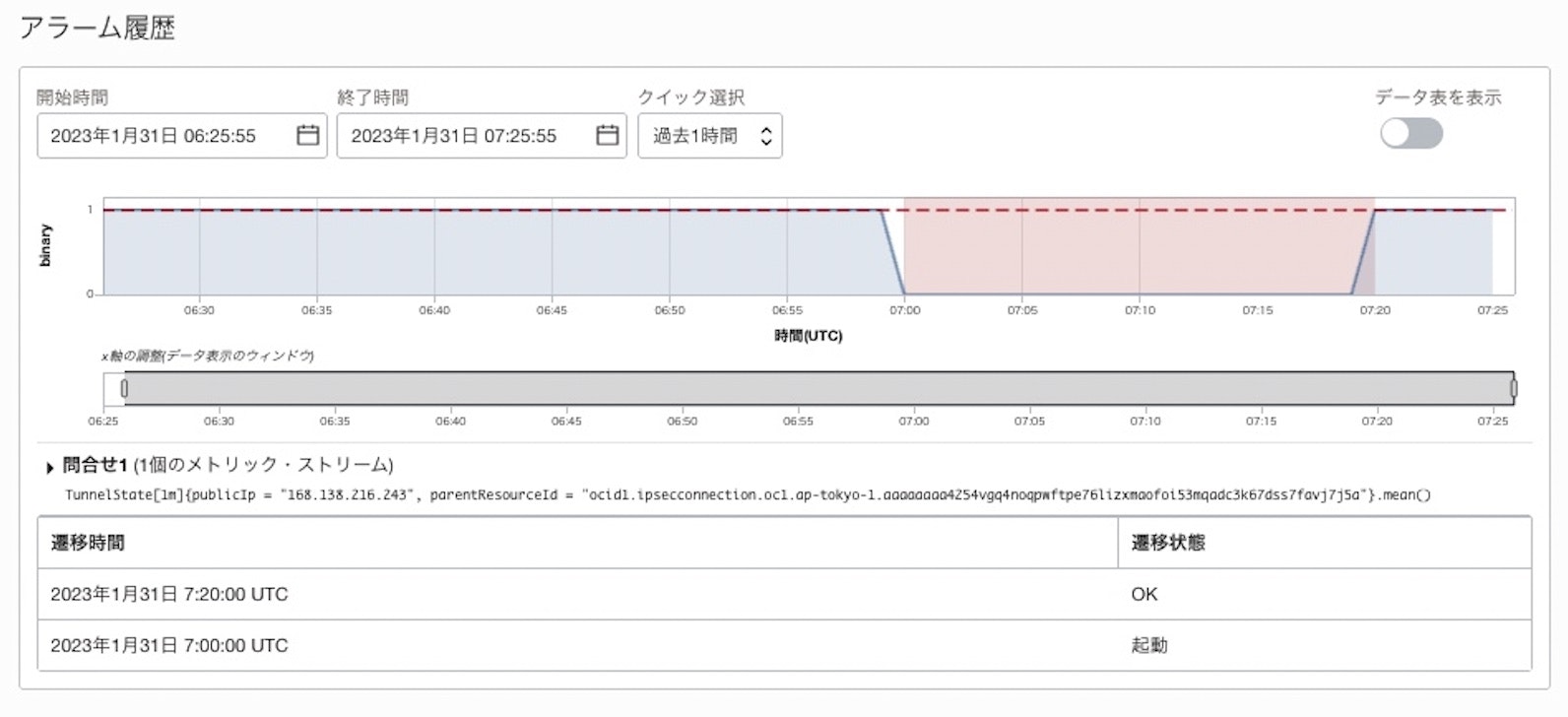Click the right handle of the x-axis range slider
This screenshot has height=717, width=1568.
click(x=1513, y=389)
